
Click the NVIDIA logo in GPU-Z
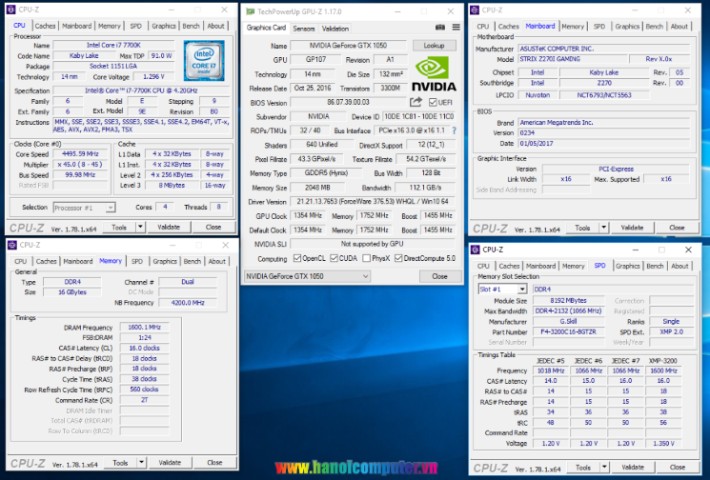(434, 73)
